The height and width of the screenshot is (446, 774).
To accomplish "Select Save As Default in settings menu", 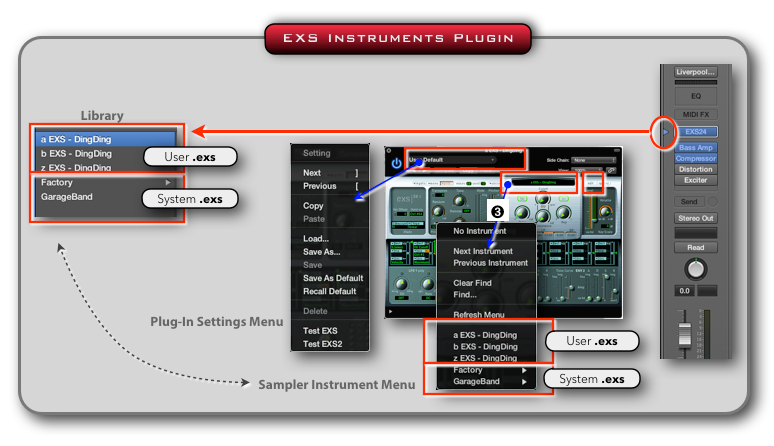I will pyautogui.click(x=333, y=278).
